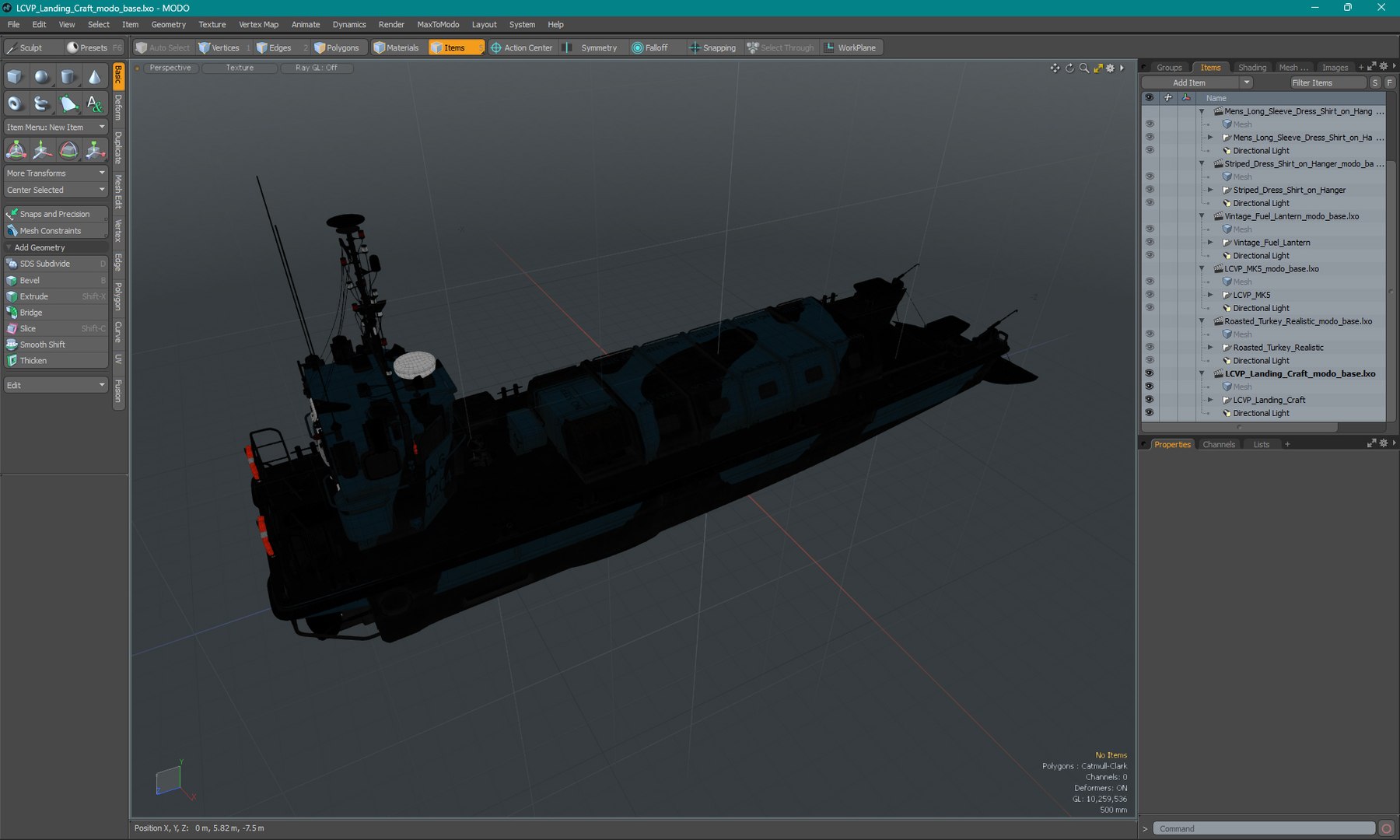Collapse Vintage_Fuel_Lantern_modo_base.lxo scene

(1202, 216)
